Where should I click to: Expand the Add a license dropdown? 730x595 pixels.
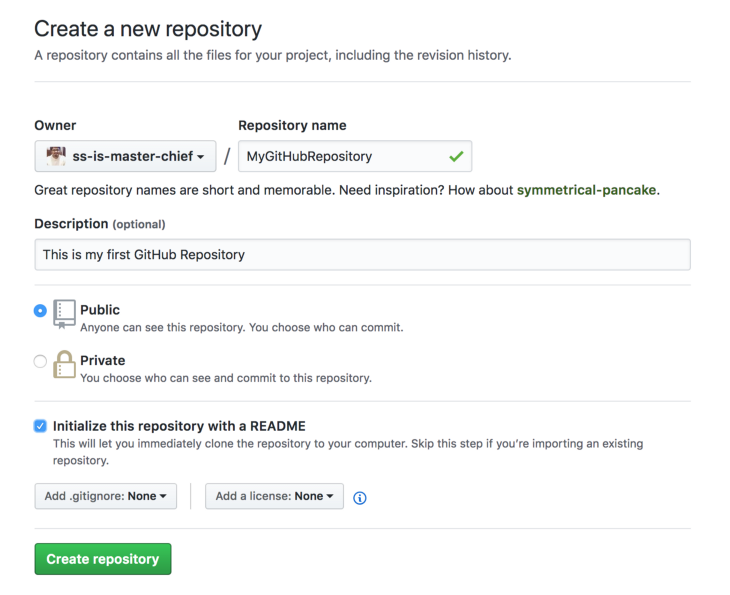[x=274, y=496]
